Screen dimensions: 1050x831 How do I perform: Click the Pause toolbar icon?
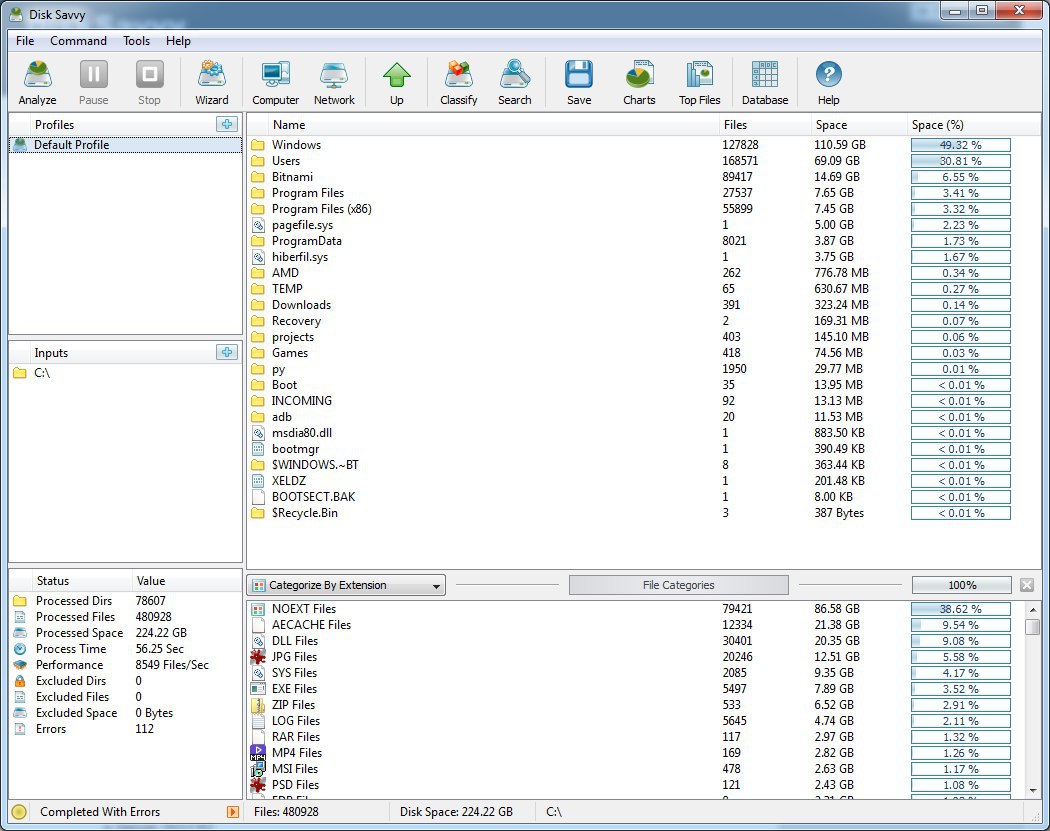tap(94, 83)
